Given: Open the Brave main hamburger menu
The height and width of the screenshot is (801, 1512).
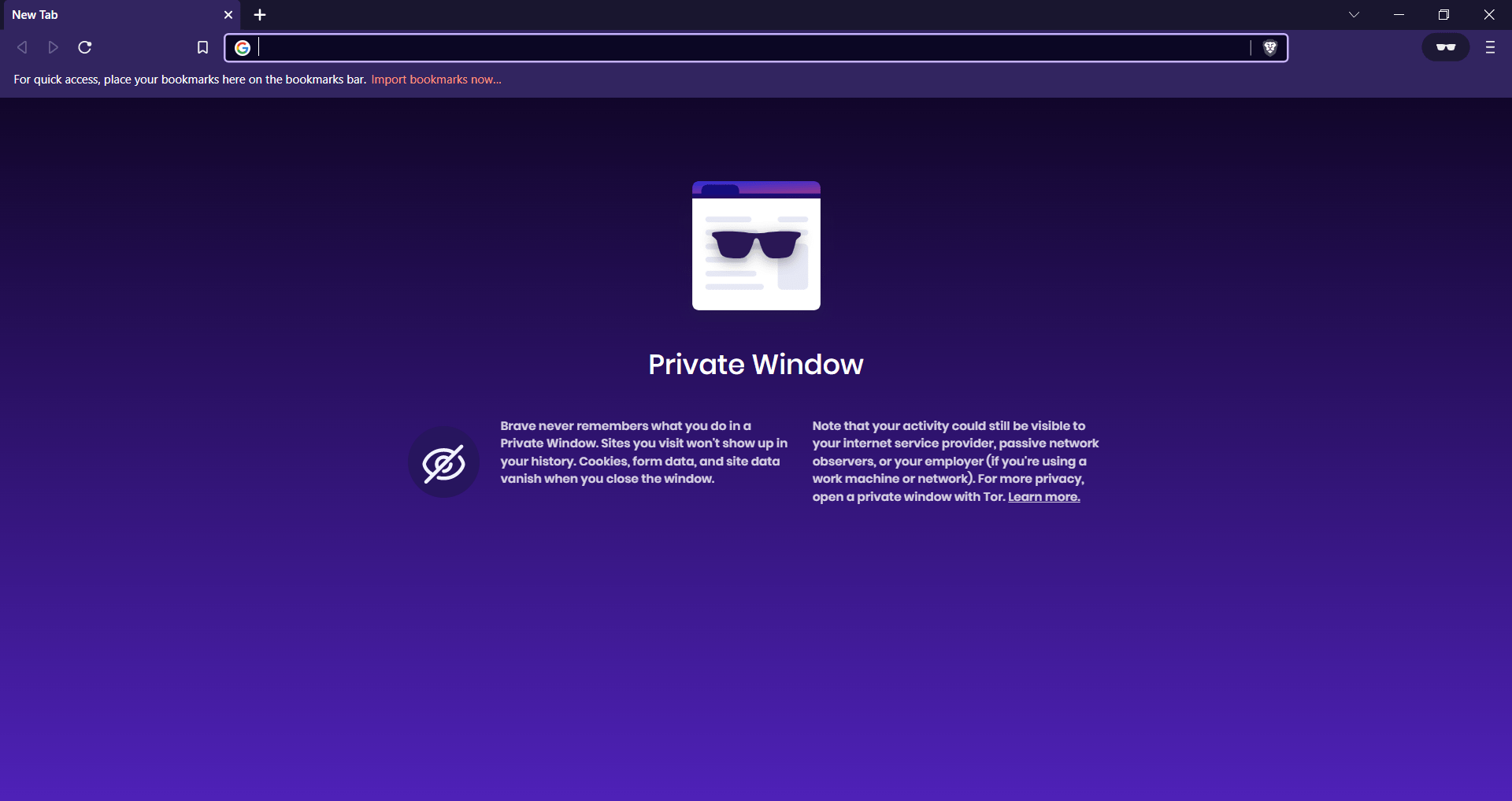Looking at the screenshot, I should coord(1490,47).
